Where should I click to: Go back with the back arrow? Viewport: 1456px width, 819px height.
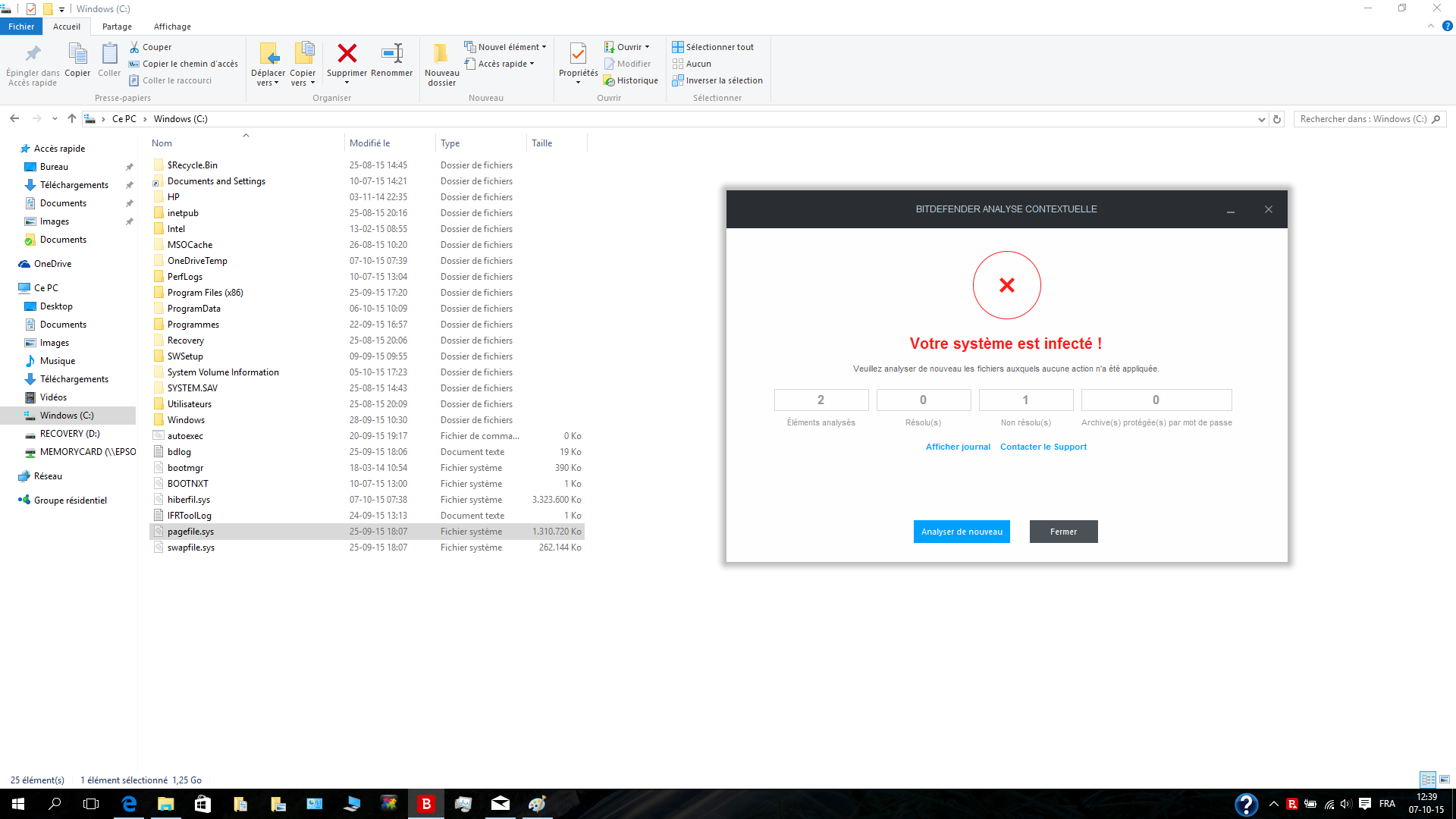point(14,118)
